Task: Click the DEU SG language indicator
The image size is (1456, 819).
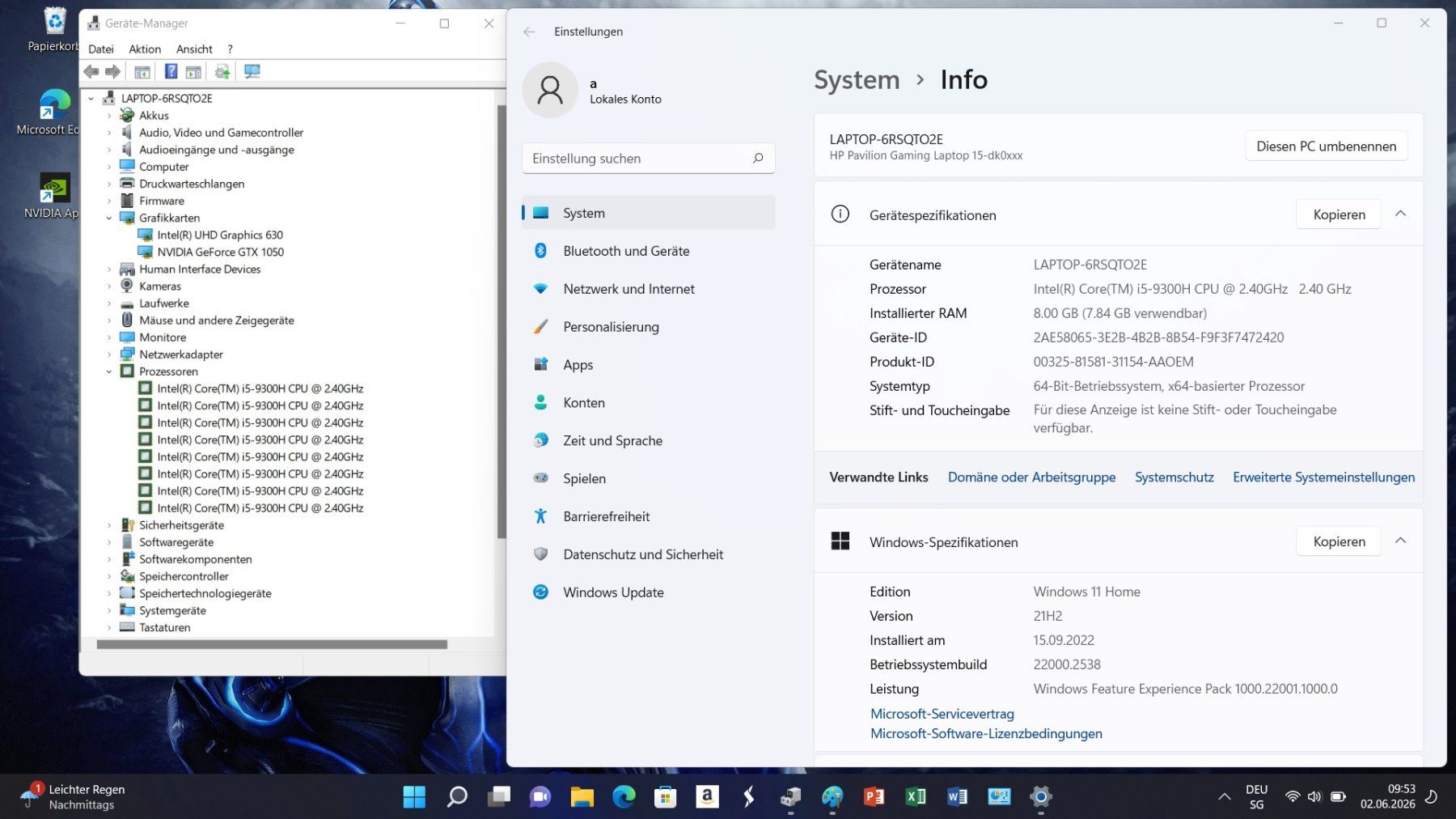Action: pos(1256,797)
